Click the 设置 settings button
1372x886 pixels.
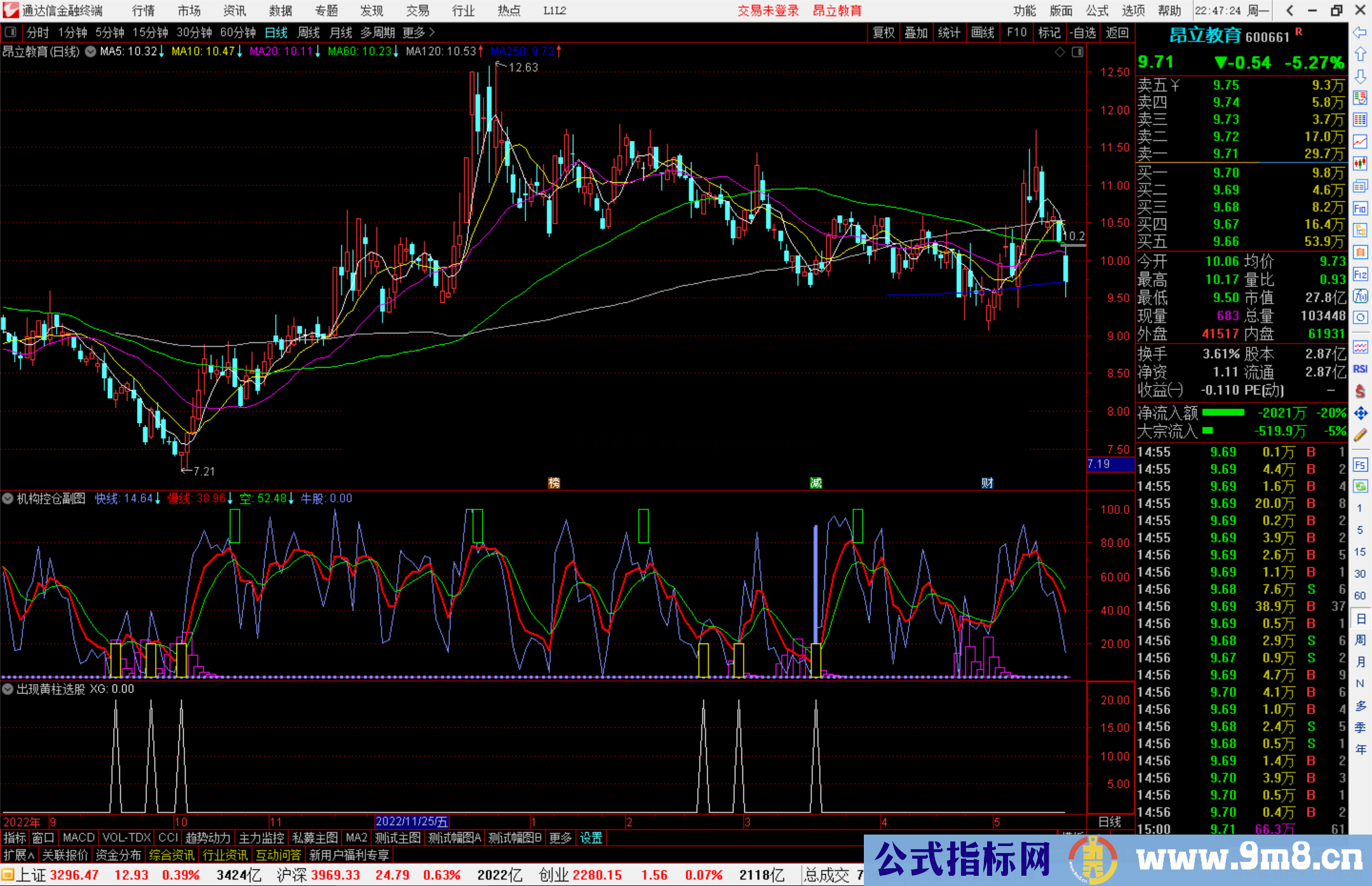coord(591,838)
